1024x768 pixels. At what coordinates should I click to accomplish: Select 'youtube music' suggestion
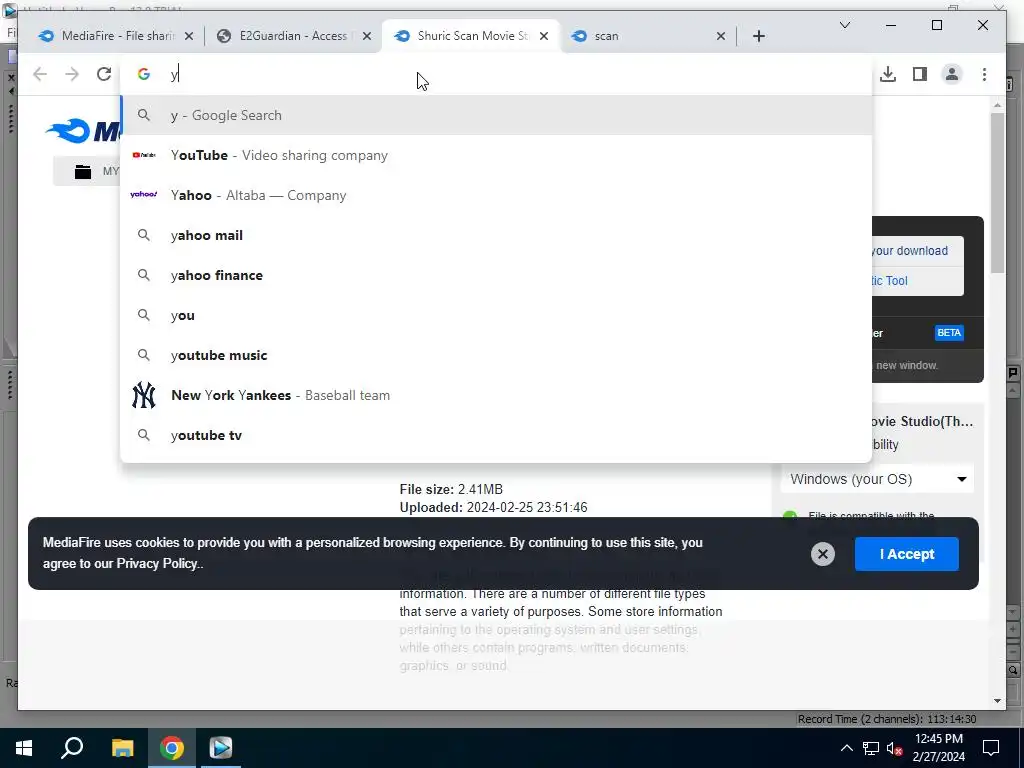pyautogui.click(x=496, y=355)
